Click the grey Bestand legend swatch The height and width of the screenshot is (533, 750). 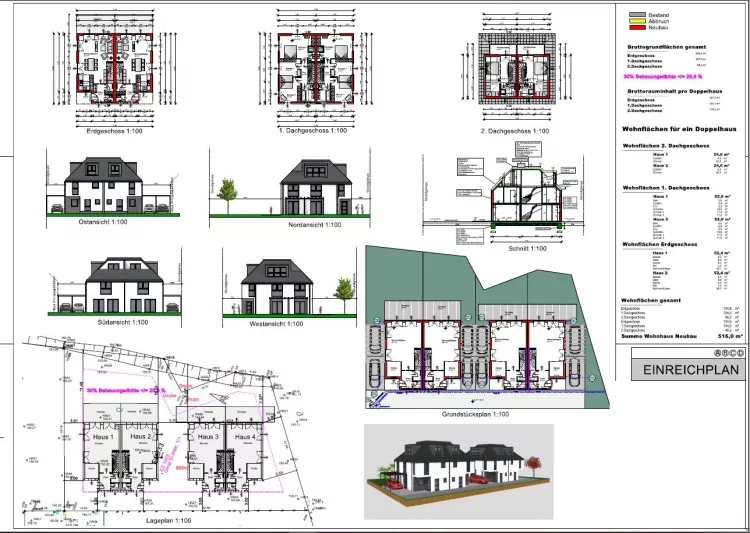coord(636,16)
